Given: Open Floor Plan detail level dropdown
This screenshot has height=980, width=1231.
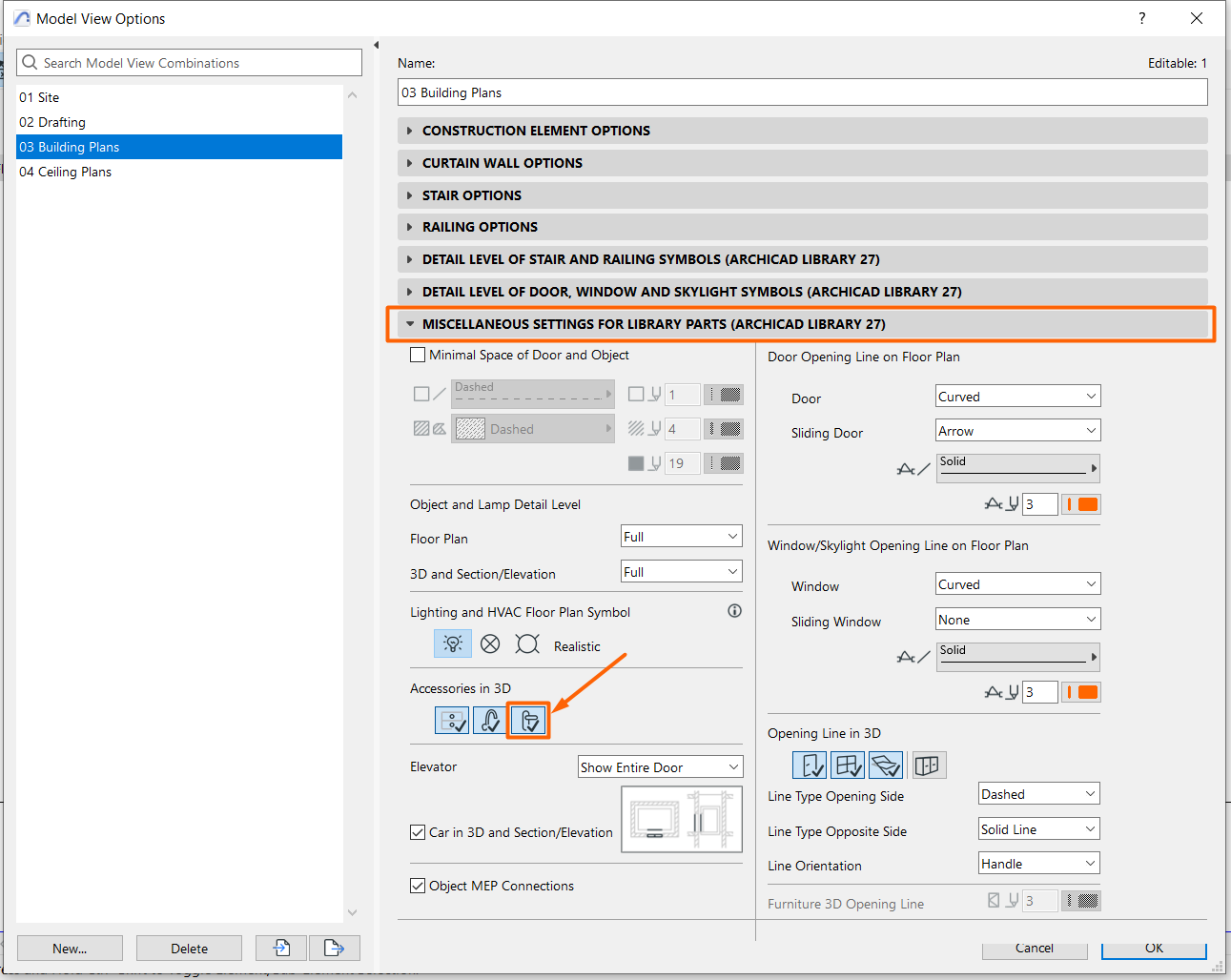Looking at the screenshot, I should pos(682,537).
